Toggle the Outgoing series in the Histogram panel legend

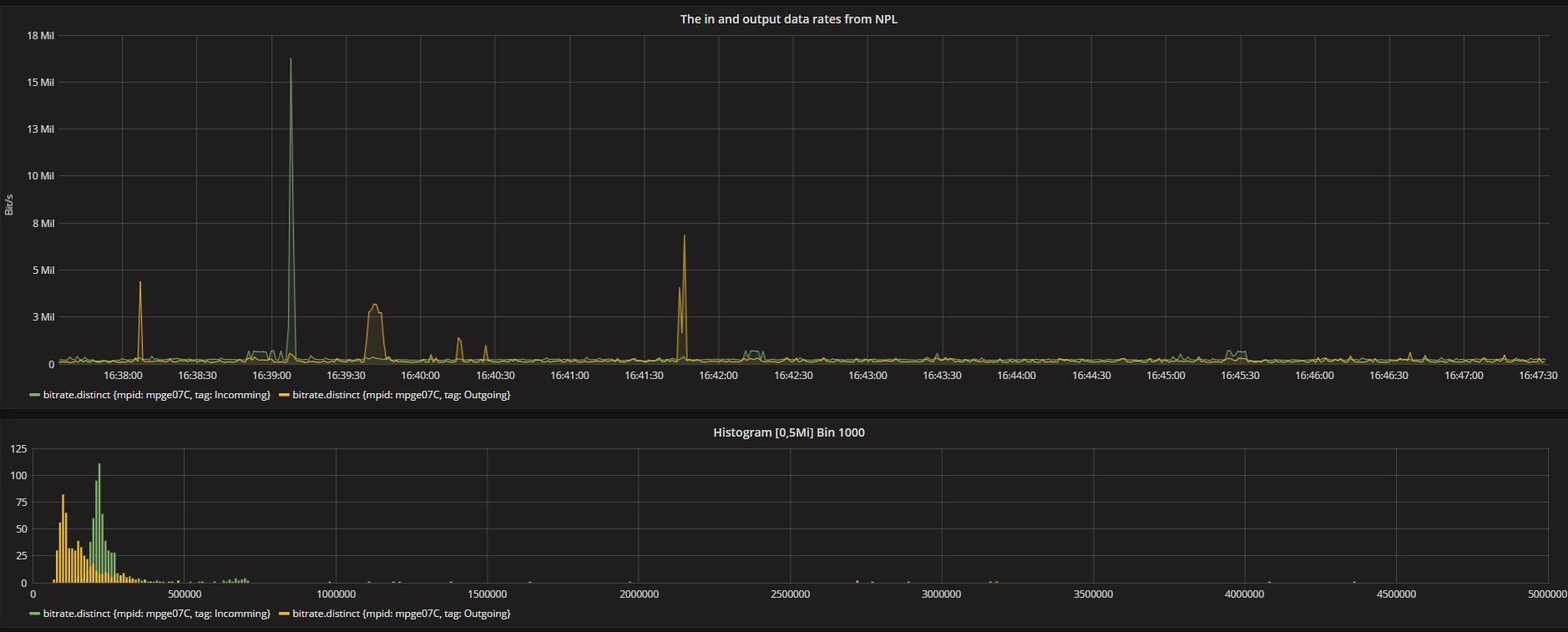(402, 614)
